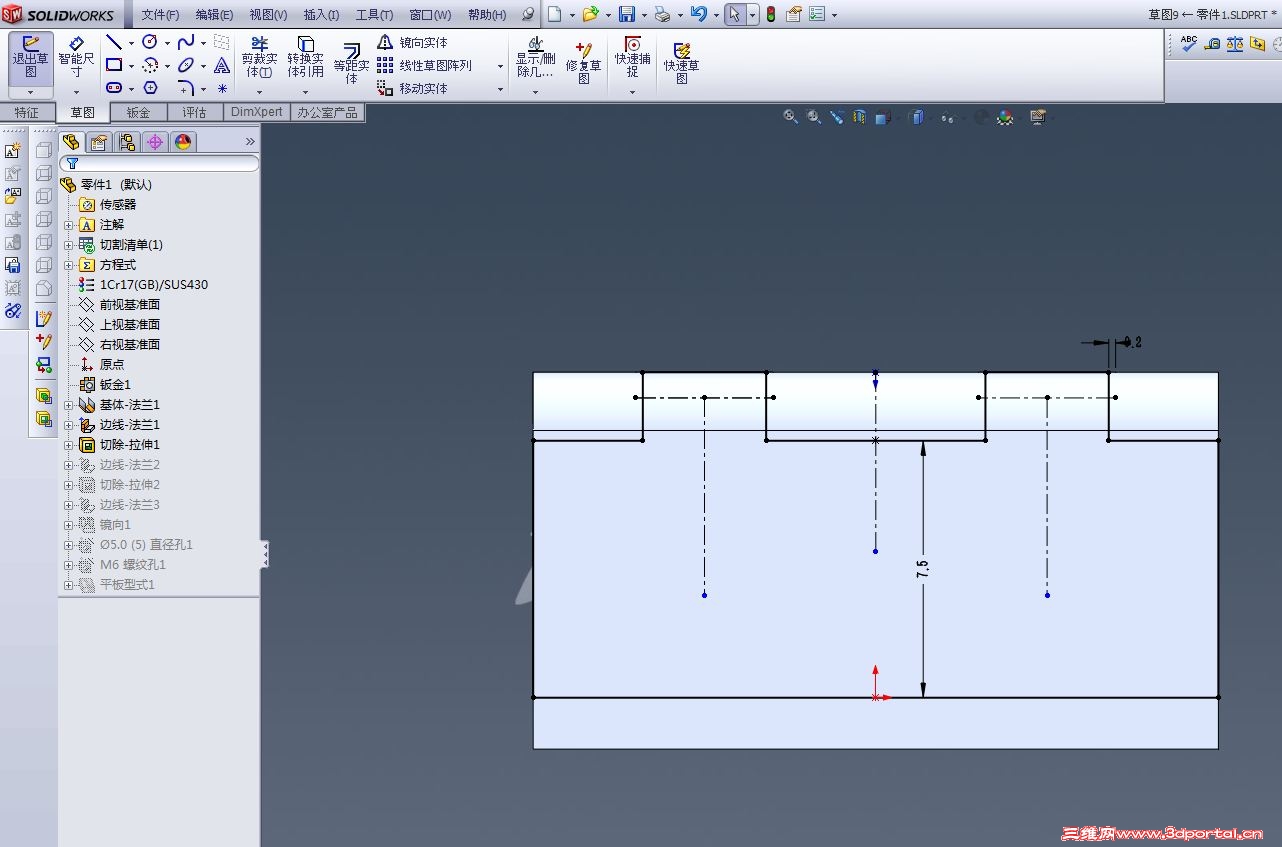Expand 注解 node in feature tree
Screen dimensions: 1282x847
click(68, 225)
